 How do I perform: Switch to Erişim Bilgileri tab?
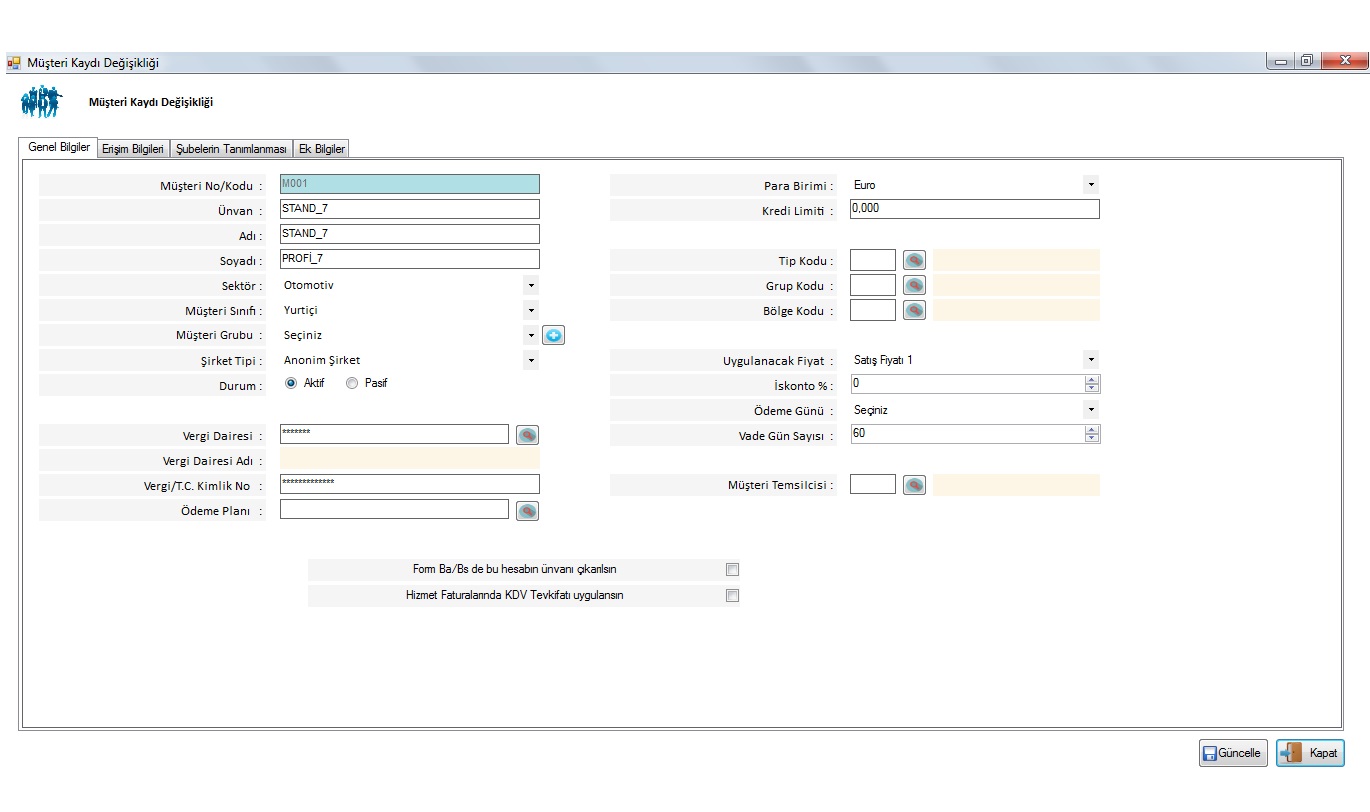133,149
